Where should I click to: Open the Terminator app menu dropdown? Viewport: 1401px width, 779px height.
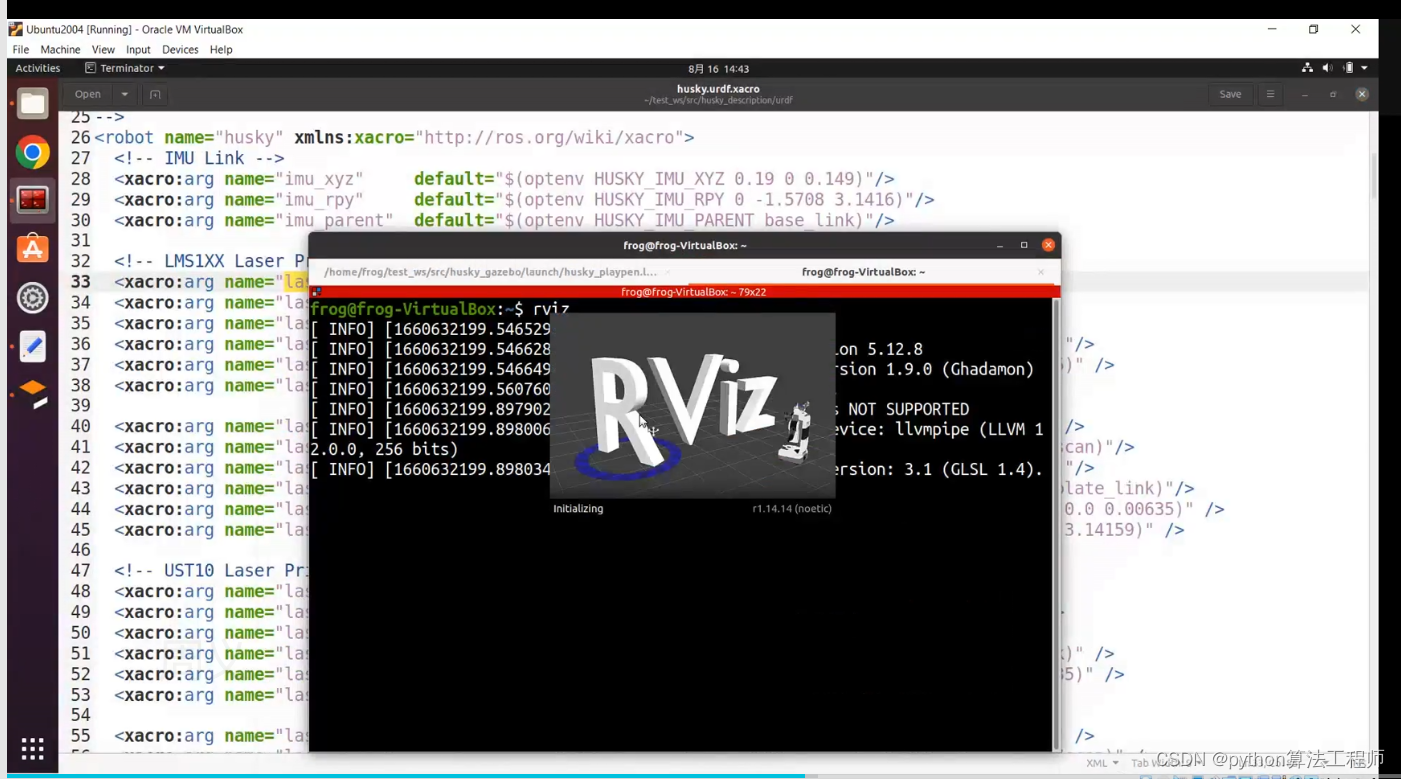click(125, 68)
